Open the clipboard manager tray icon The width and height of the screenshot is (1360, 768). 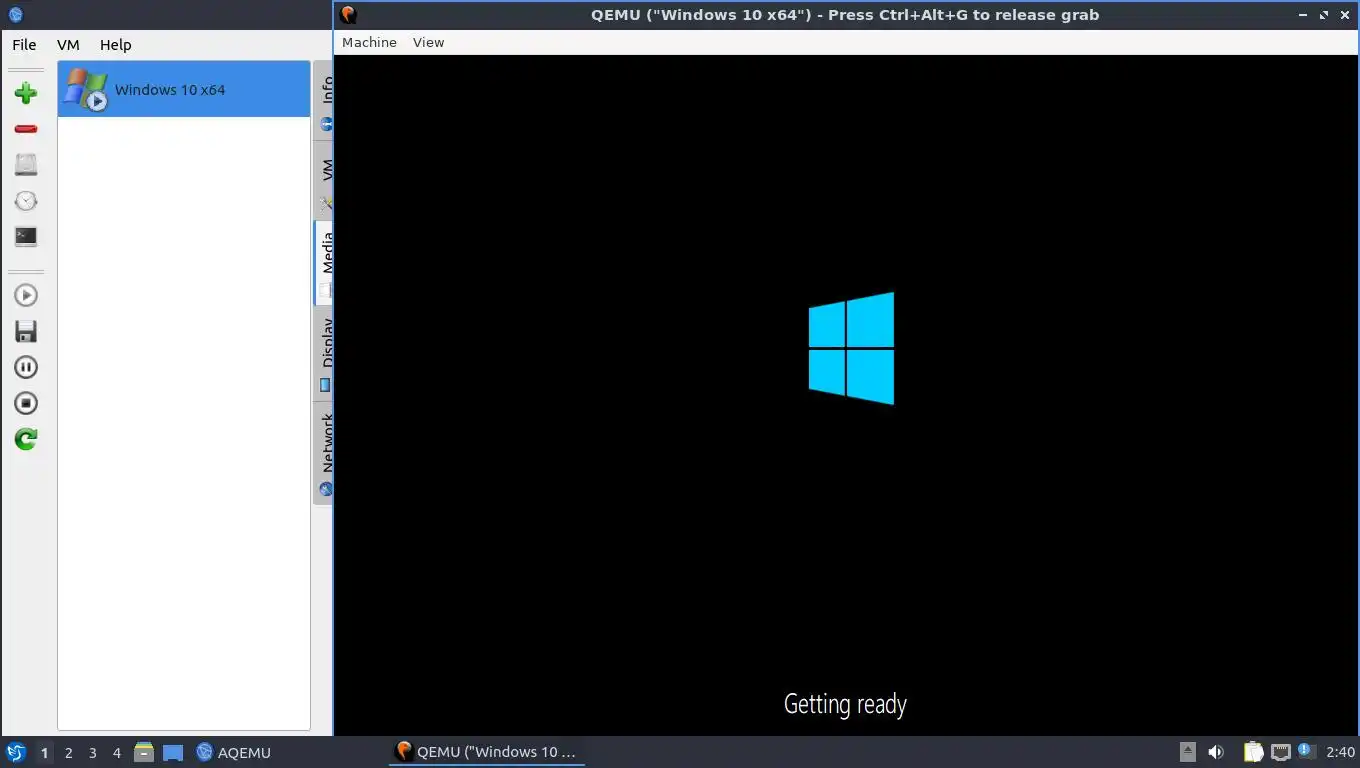point(1253,752)
